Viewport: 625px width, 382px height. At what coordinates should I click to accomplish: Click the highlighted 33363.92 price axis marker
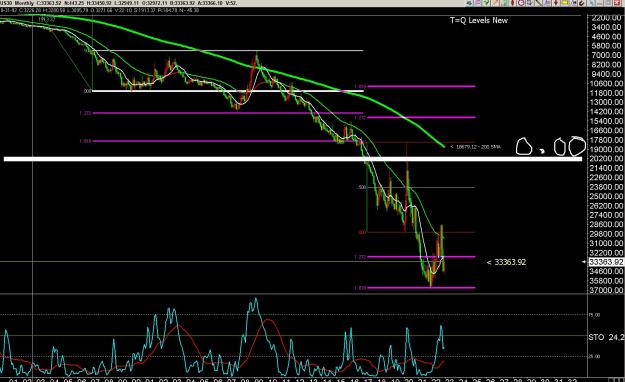pos(606,262)
